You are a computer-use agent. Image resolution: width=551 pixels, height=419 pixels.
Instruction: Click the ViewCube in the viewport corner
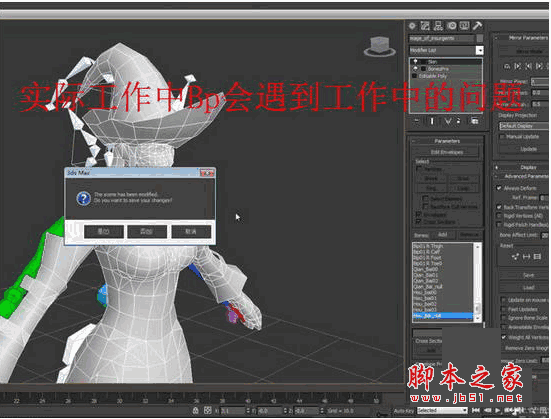tap(379, 46)
